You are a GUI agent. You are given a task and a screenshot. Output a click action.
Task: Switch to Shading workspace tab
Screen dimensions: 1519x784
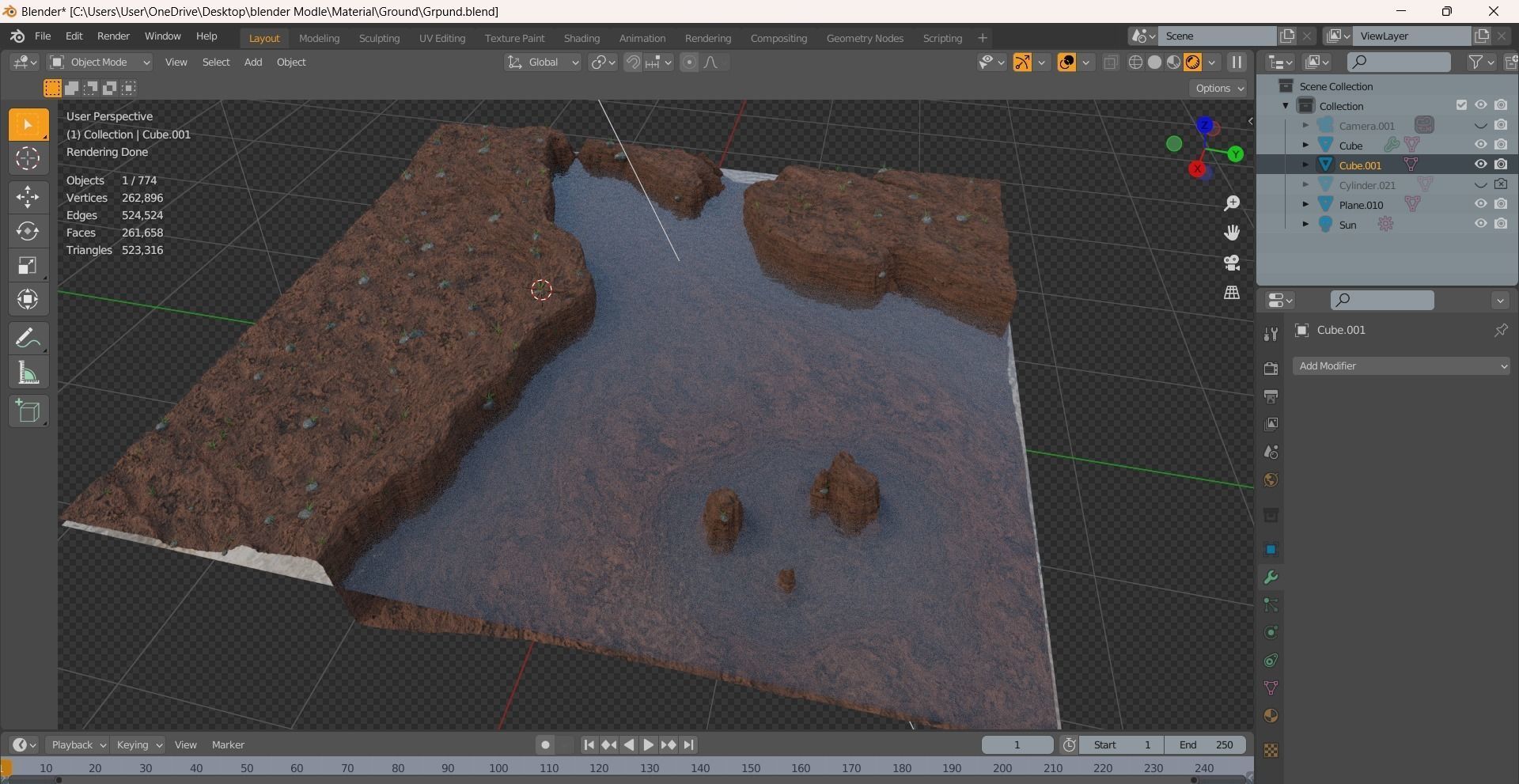[x=581, y=38]
